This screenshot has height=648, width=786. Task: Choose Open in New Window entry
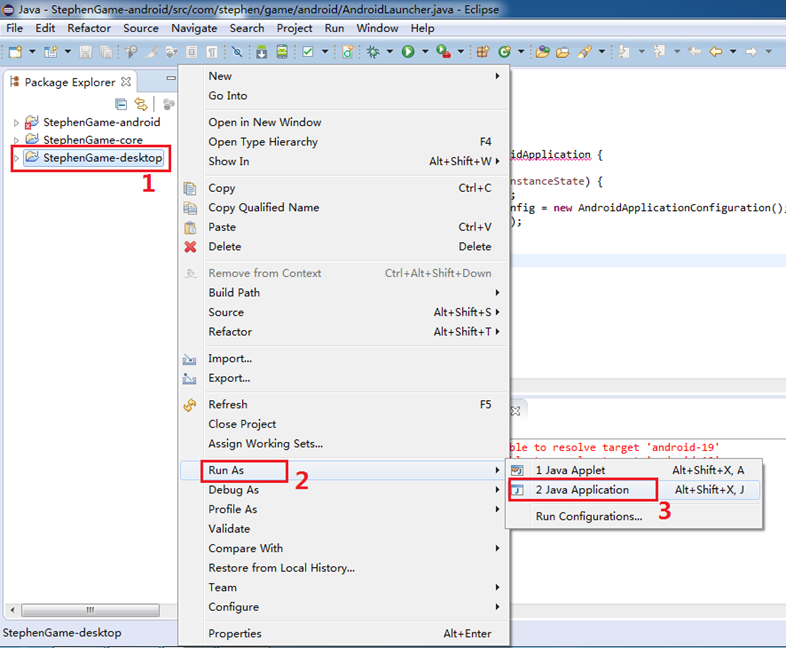tap(343, 122)
